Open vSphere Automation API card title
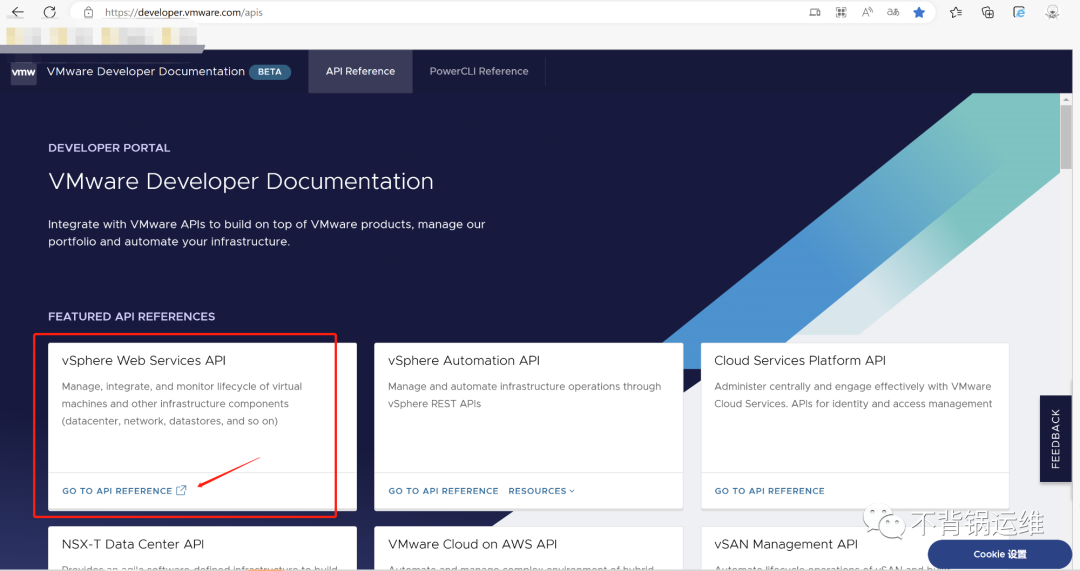The width and height of the screenshot is (1080, 571). coord(464,360)
